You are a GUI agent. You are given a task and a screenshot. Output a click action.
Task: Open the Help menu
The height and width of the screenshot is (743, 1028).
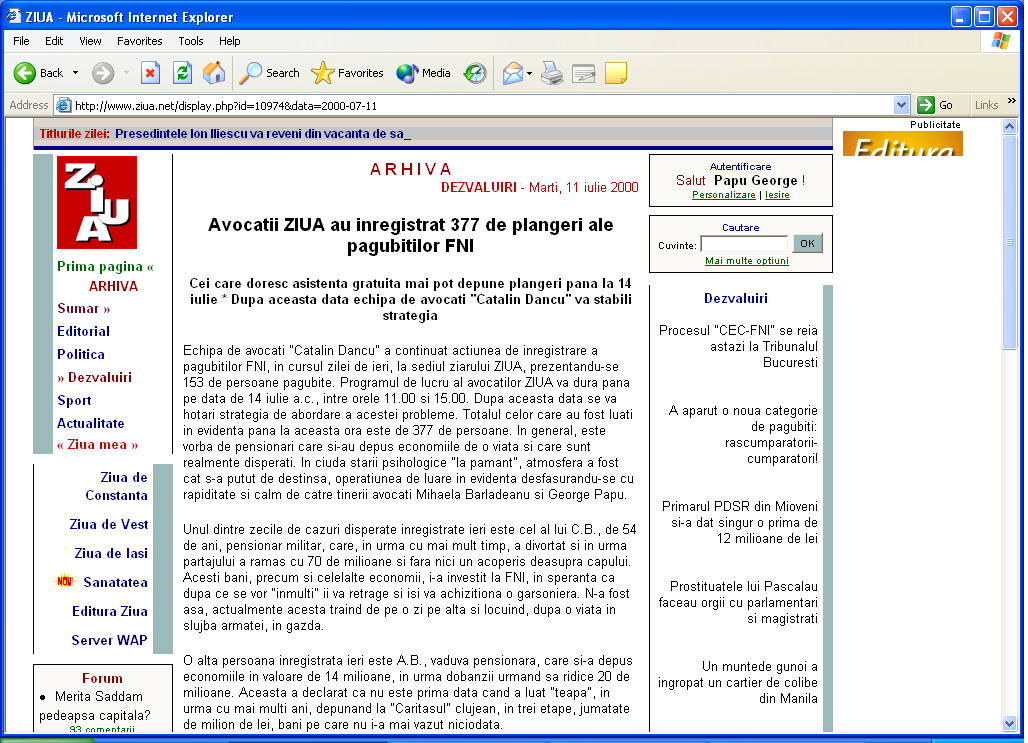(x=229, y=41)
